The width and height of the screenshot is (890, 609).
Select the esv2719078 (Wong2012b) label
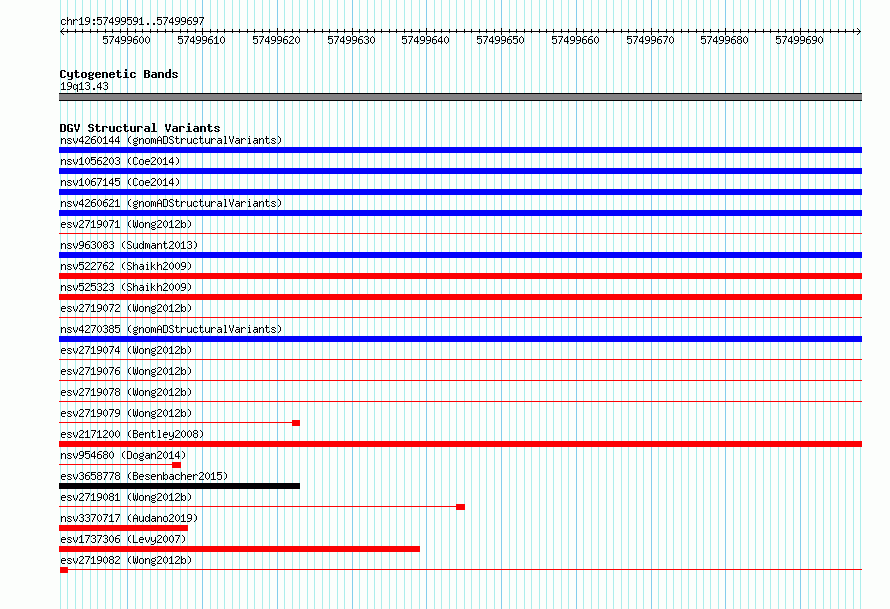pos(126,392)
